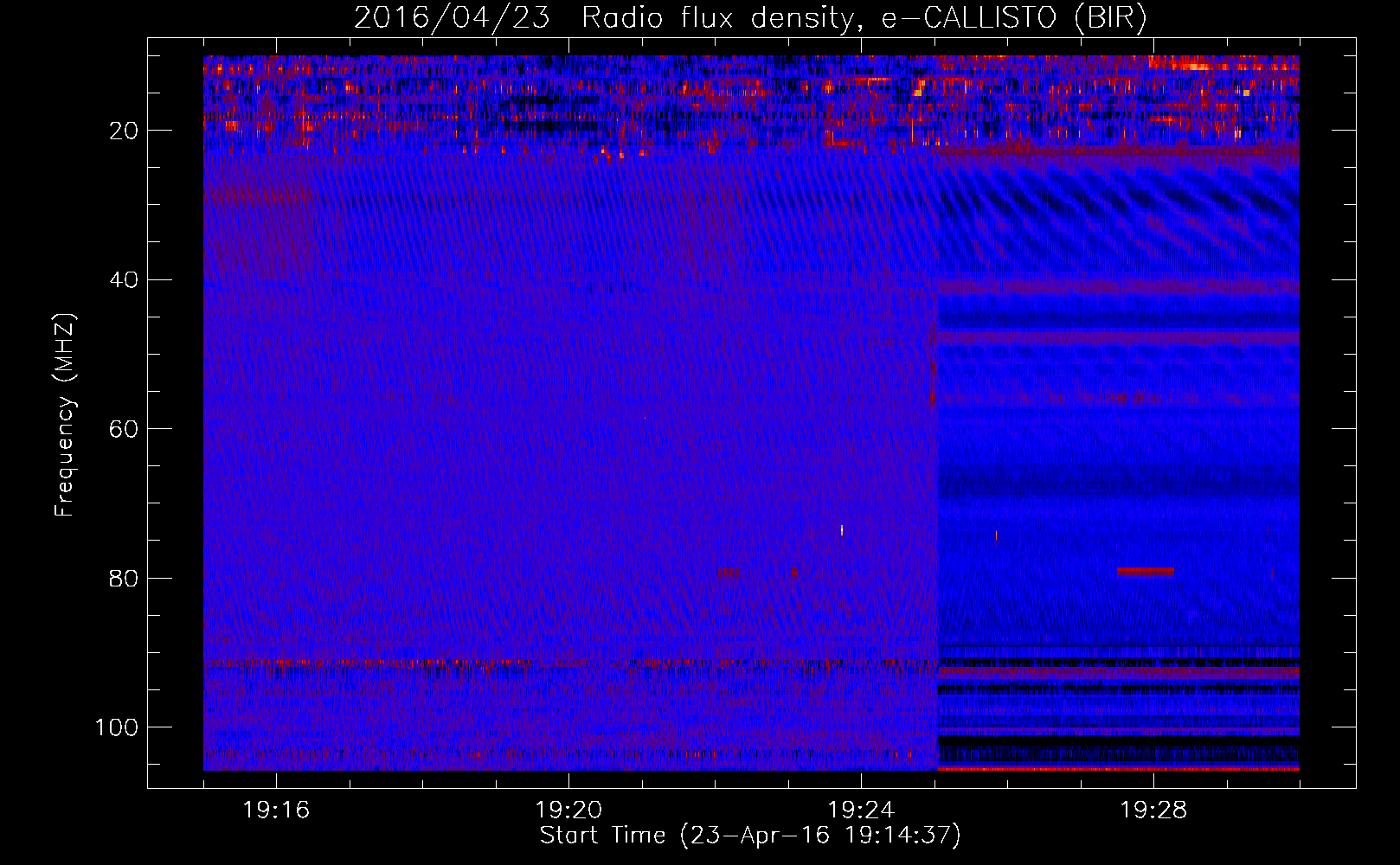The width and height of the screenshot is (1400, 865).
Task: Click the bright yellow spot near 19:24
Action: (842, 530)
